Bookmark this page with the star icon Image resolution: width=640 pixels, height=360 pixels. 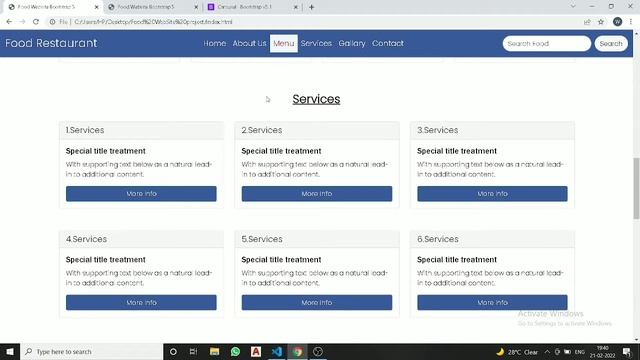tap(601, 22)
